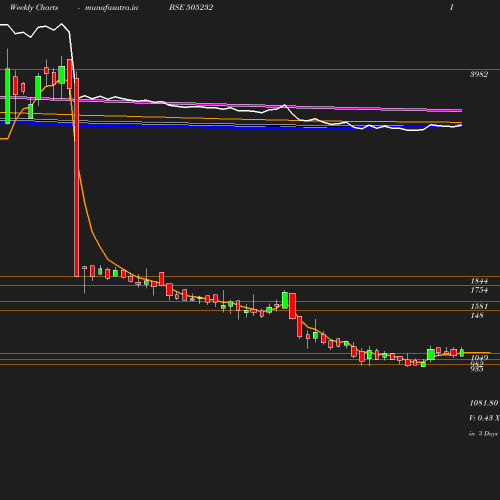
Task: Click the 1081.80 current price value
Action: 484,403
